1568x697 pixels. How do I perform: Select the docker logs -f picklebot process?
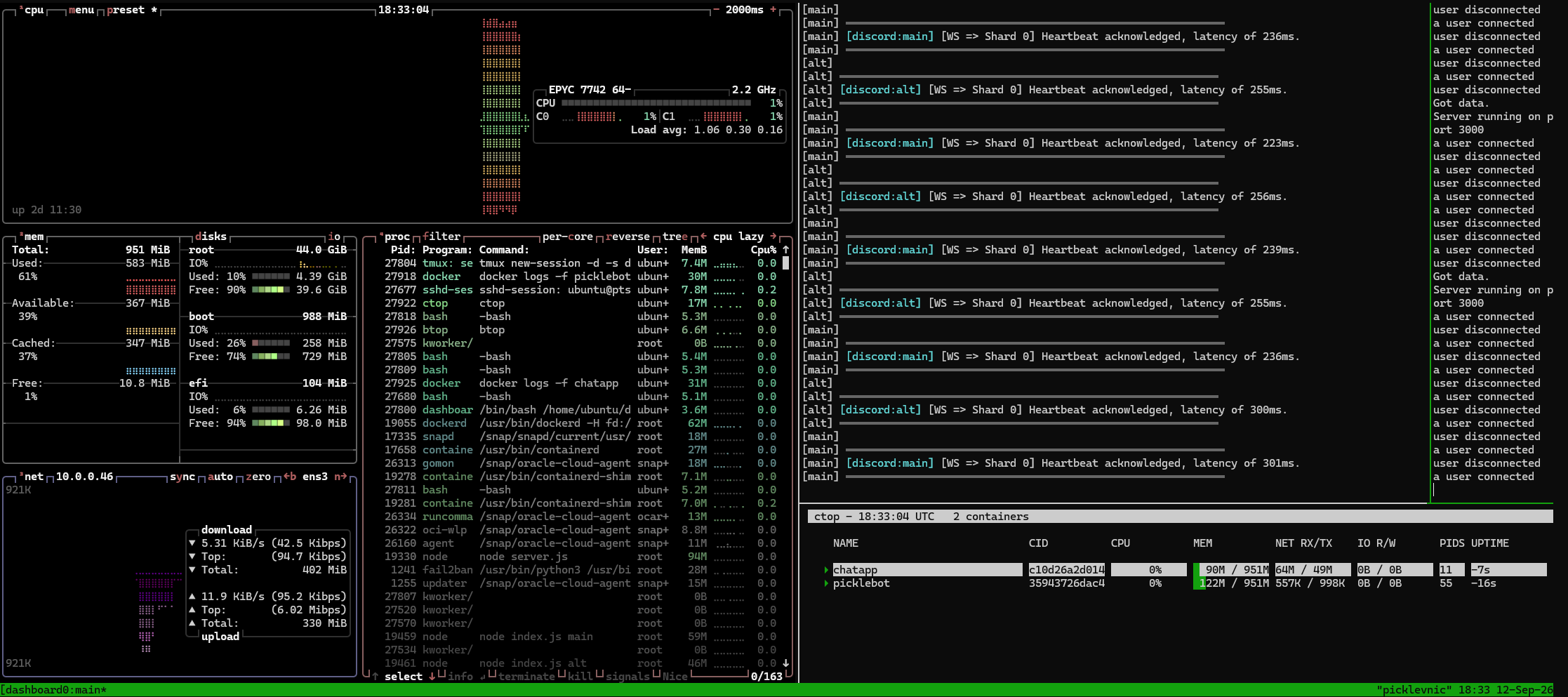[x=580, y=277]
